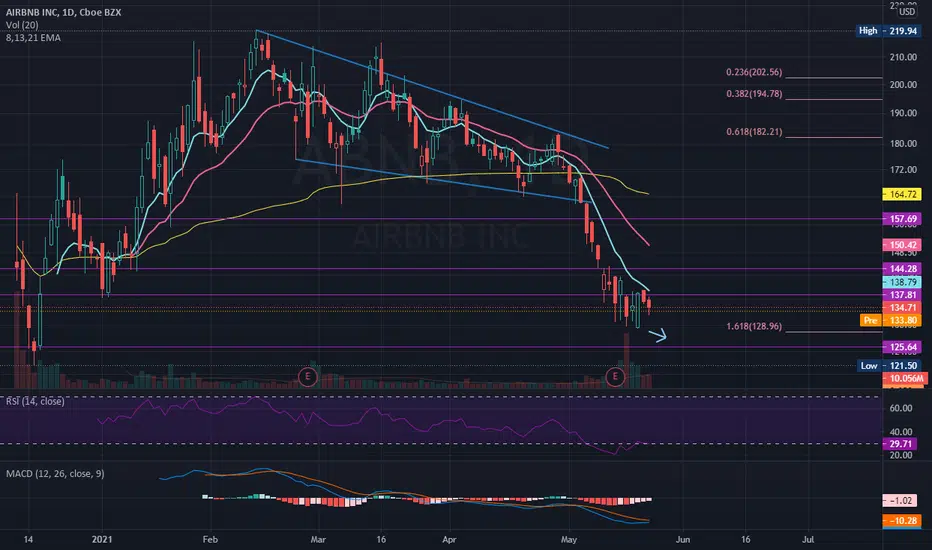
Task: Click the 210.00 price axis tick
Action: (x=903, y=58)
